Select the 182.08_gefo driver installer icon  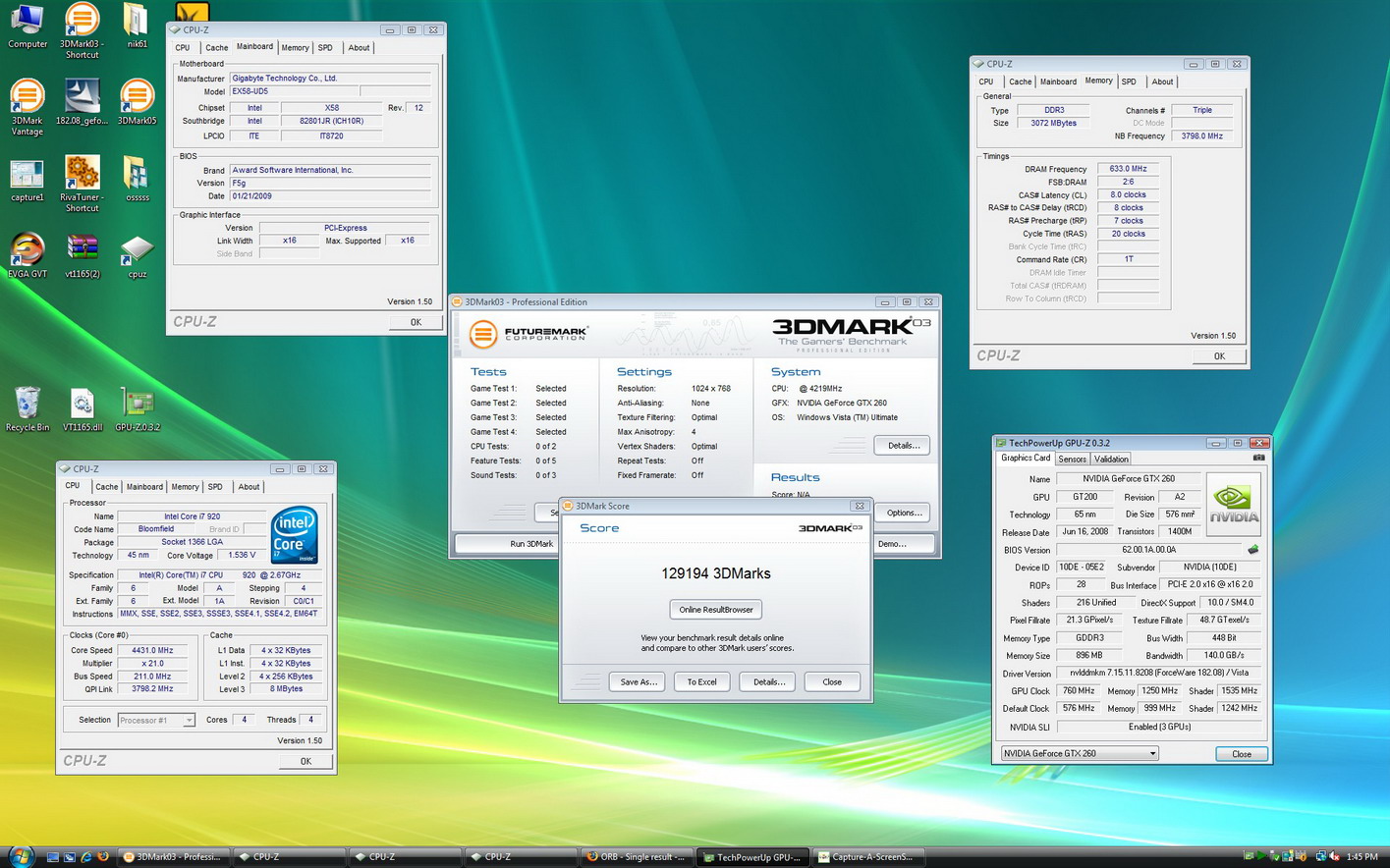pos(82,102)
